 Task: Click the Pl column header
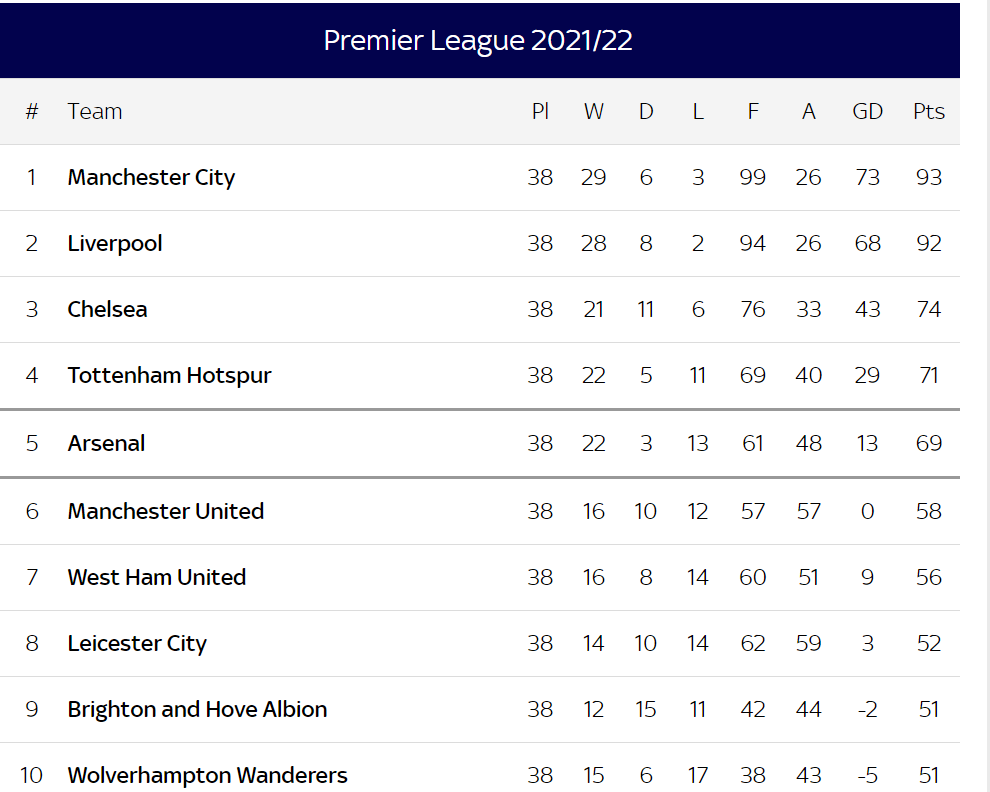point(540,112)
